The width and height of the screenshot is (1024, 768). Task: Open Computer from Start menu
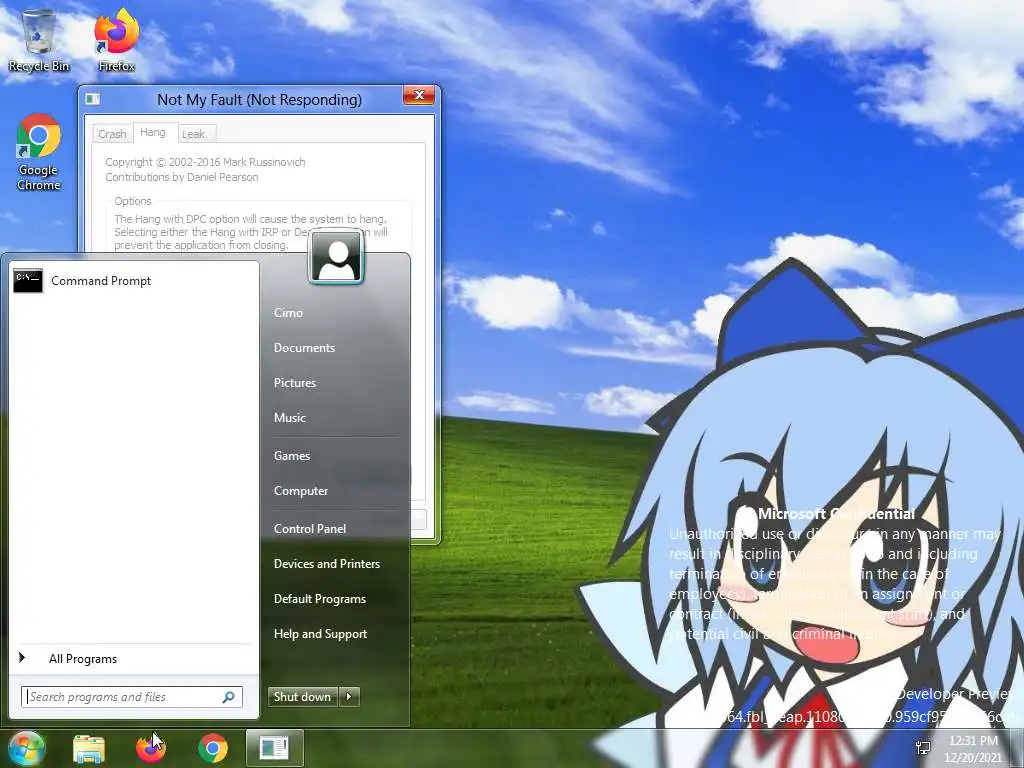point(300,490)
